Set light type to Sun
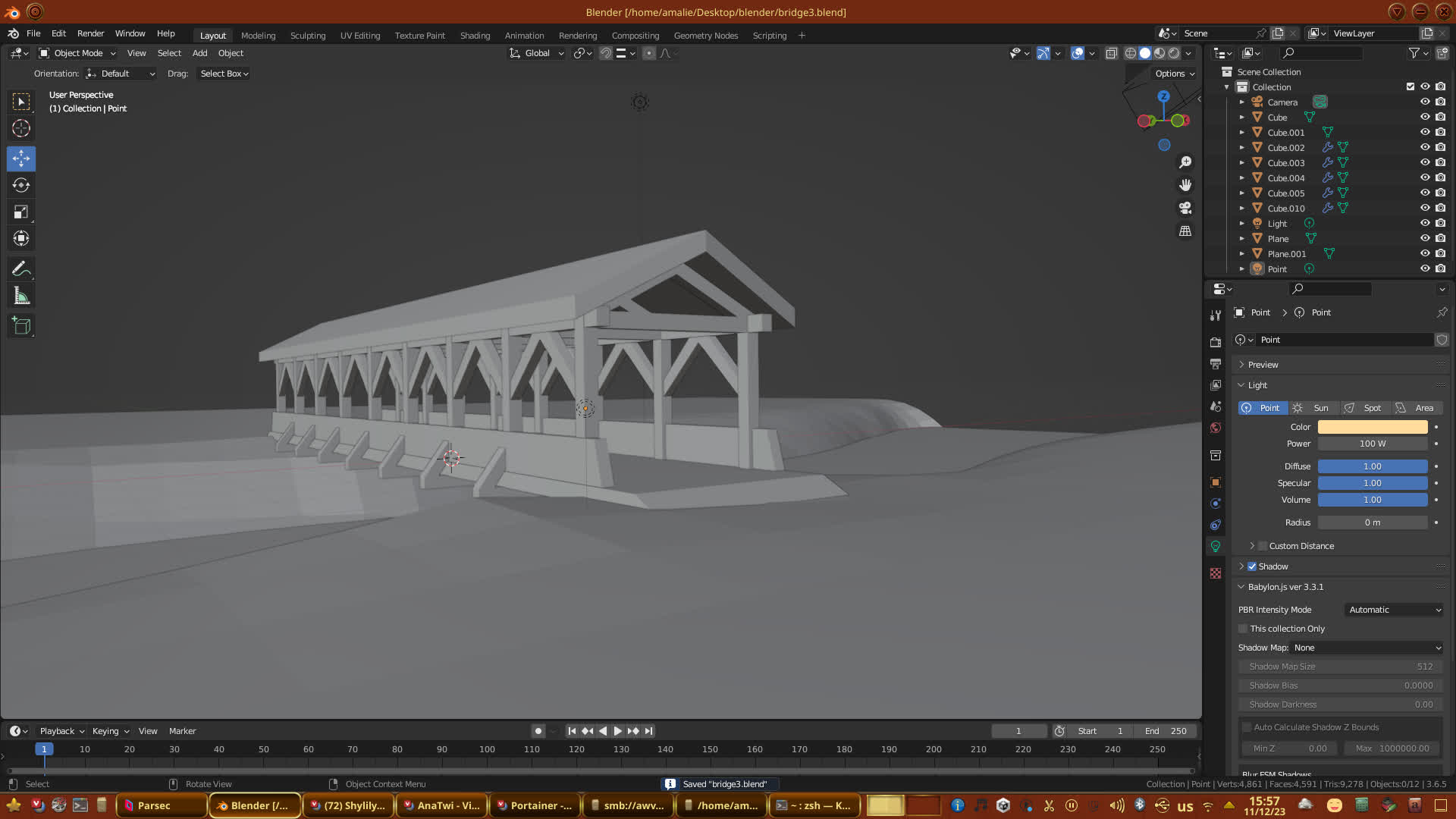The height and width of the screenshot is (819, 1456). point(1314,408)
